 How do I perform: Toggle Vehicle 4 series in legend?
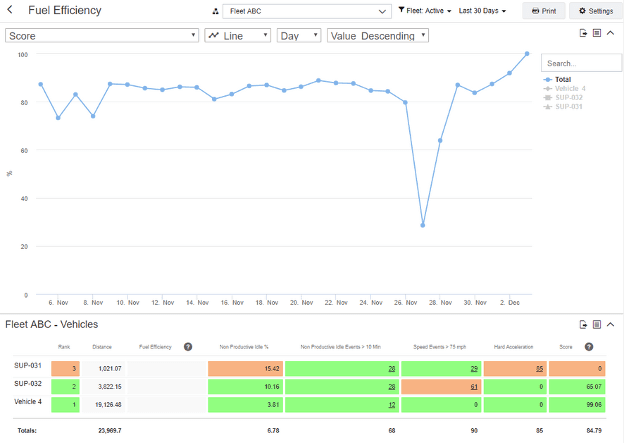pyautogui.click(x=569, y=88)
